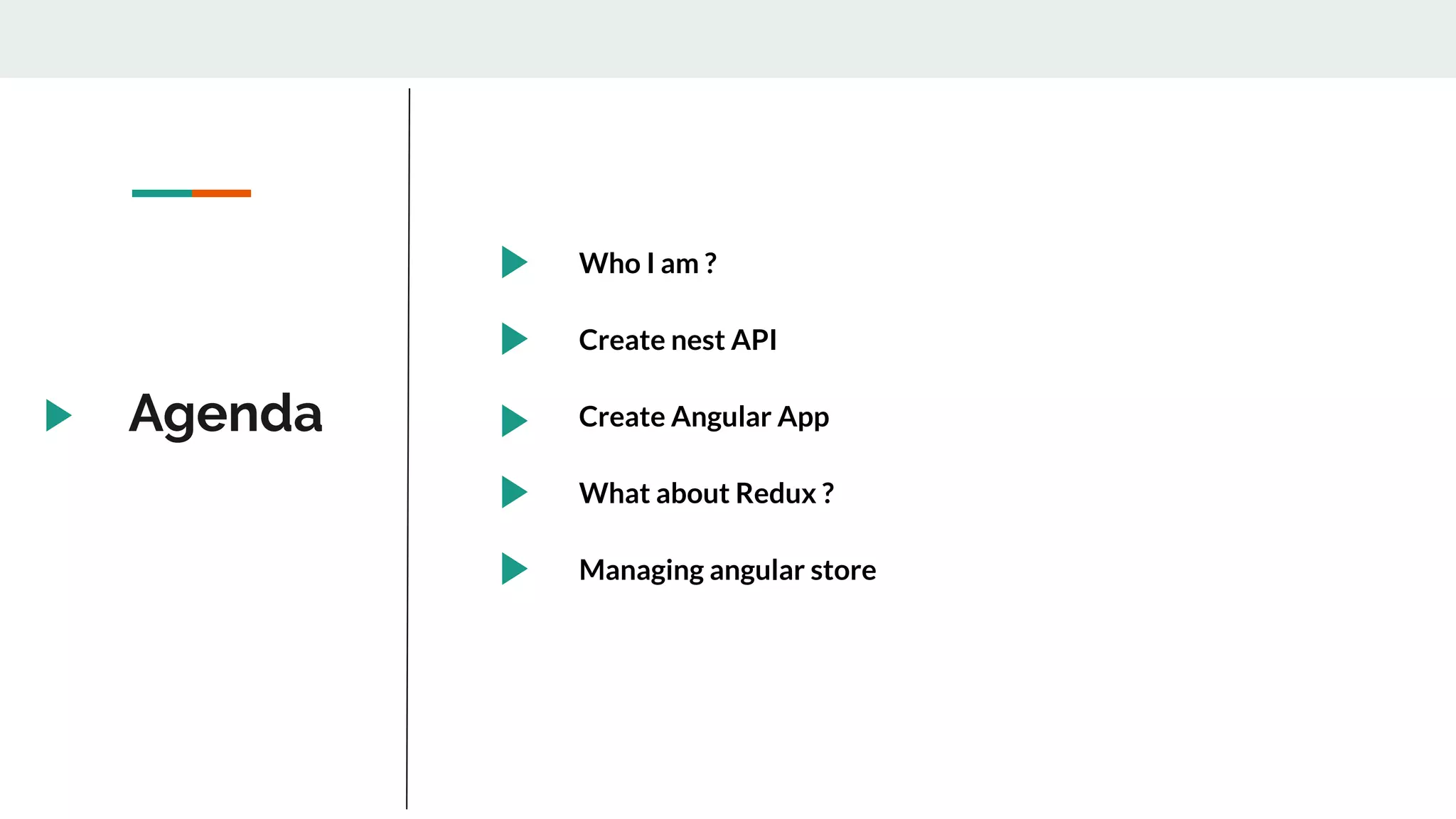
Task: Click the word 'Redux' in the list
Action: pyautogui.click(x=776, y=493)
